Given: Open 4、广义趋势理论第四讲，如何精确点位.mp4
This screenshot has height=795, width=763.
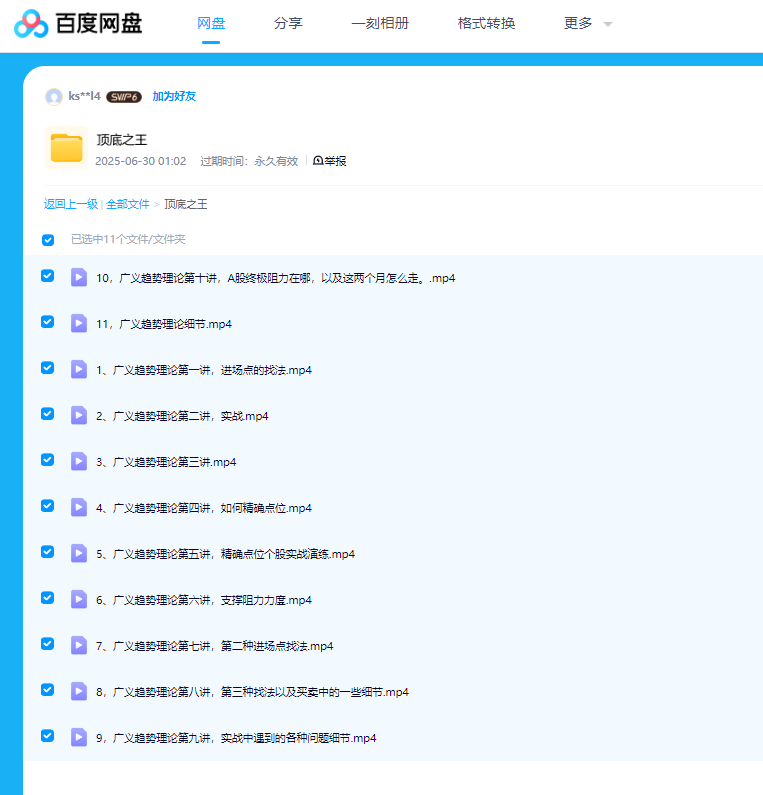Looking at the screenshot, I should [x=204, y=508].
